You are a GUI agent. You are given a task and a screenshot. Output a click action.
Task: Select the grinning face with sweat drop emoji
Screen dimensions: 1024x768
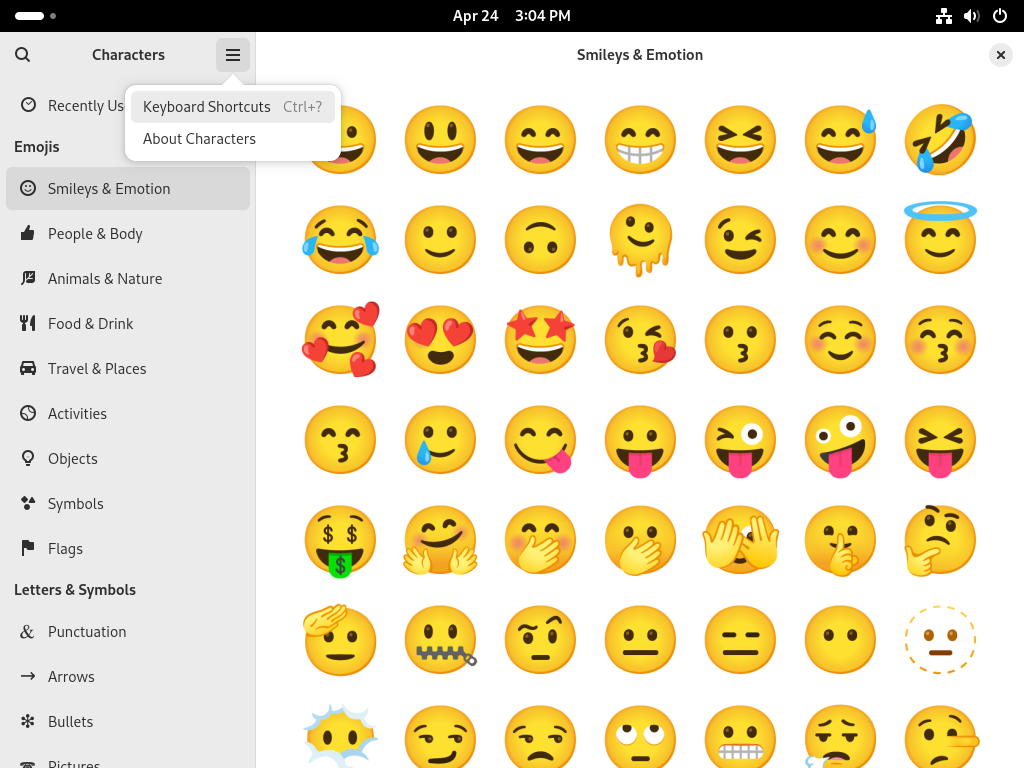click(840, 140)
